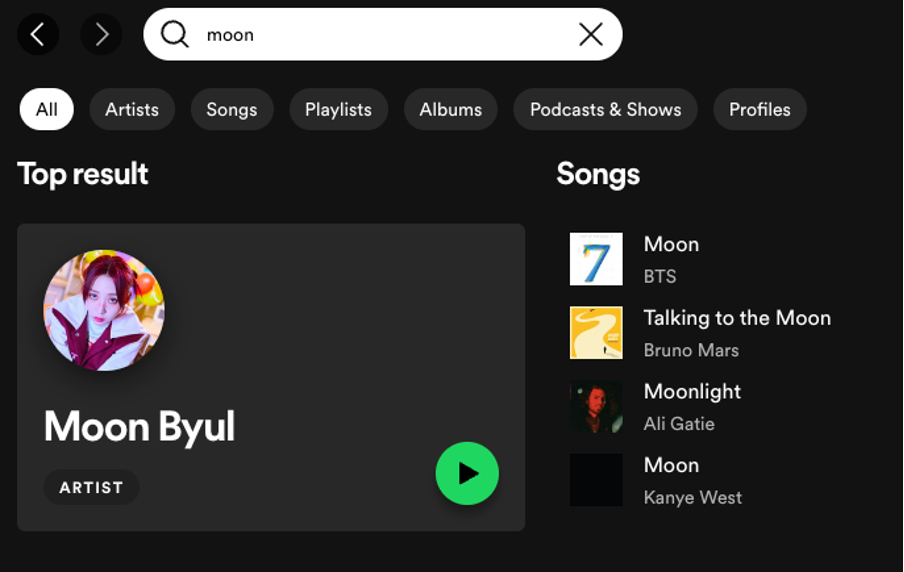Go back with the left arrow button

point(38,35)
